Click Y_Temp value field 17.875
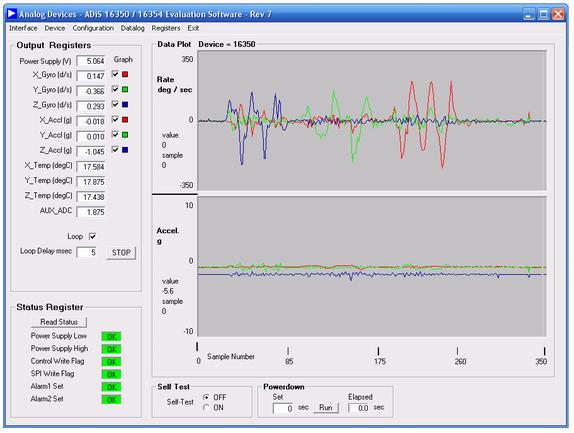The width and height of the screenshot is (574, 433). point(91,182)
